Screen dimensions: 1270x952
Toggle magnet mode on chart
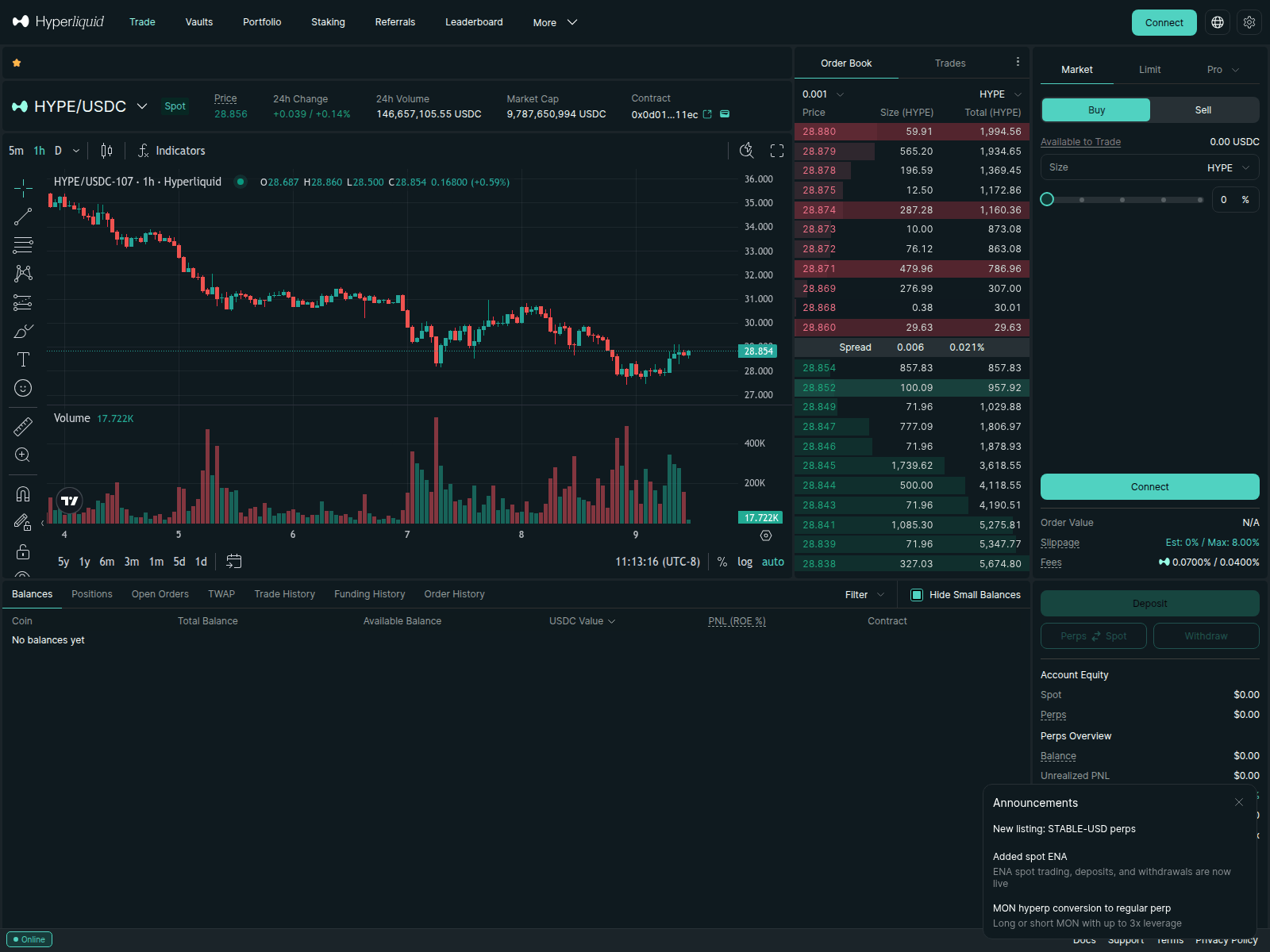click(x=23, y=494)
